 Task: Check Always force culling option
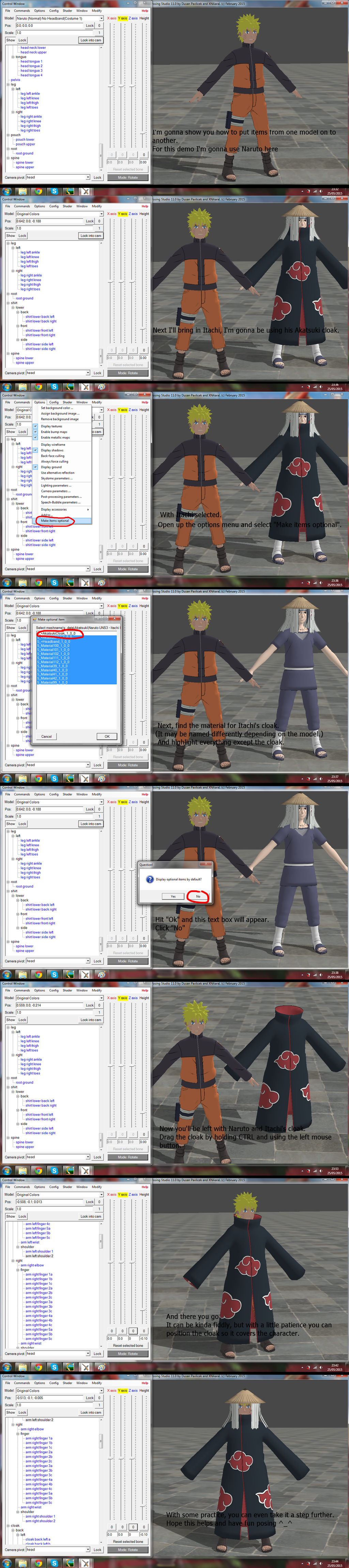(54, 461)
